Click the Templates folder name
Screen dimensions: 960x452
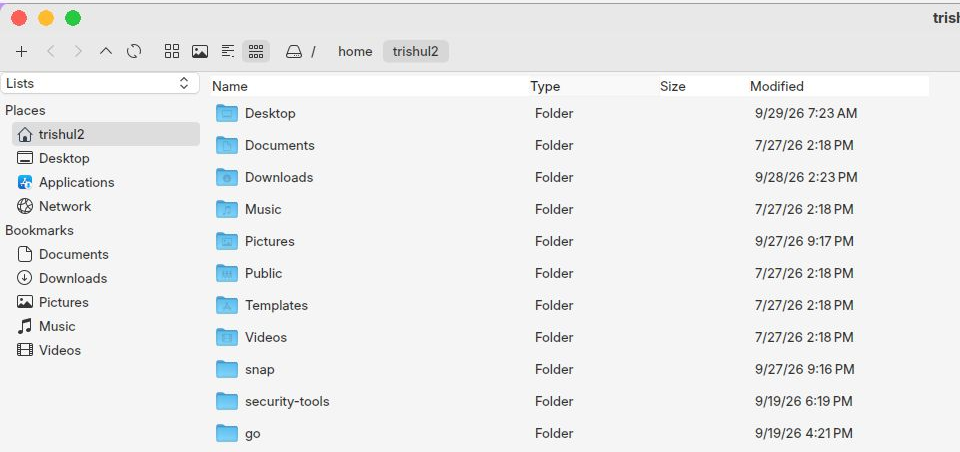tap(276, 305)
